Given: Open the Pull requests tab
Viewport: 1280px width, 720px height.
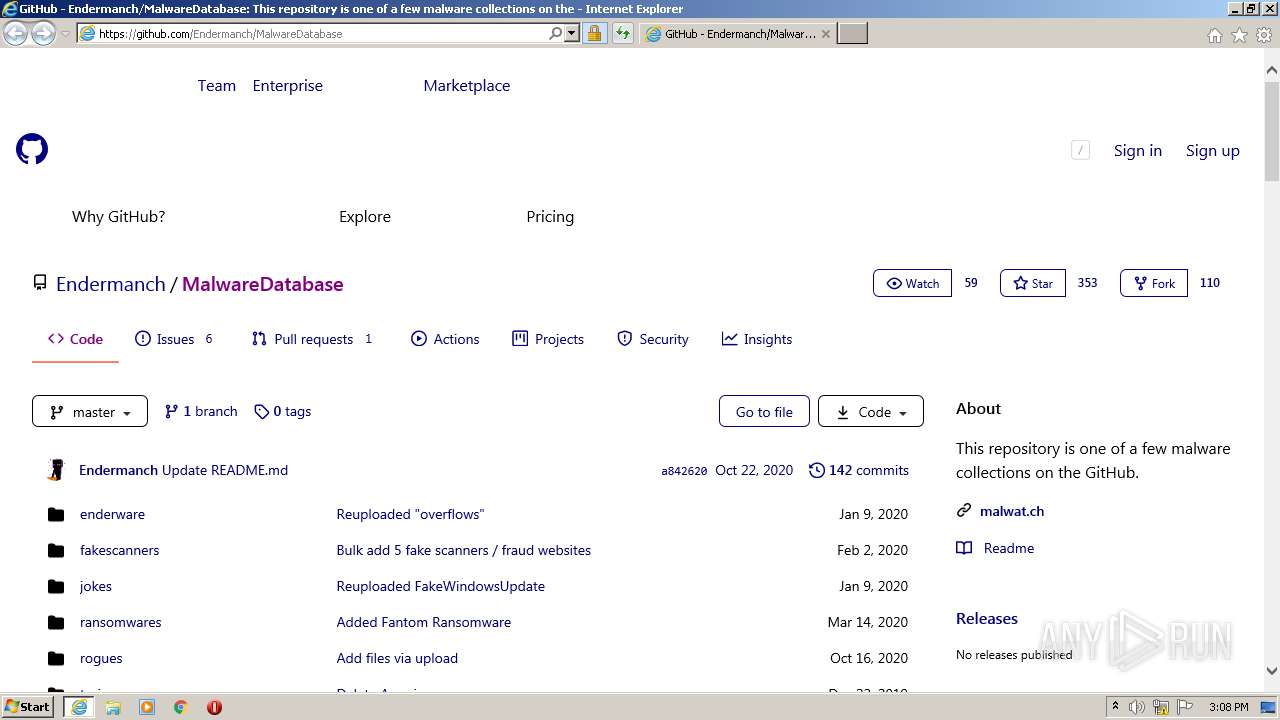Looking at the screenshot, I should click(x=313, y=339).
